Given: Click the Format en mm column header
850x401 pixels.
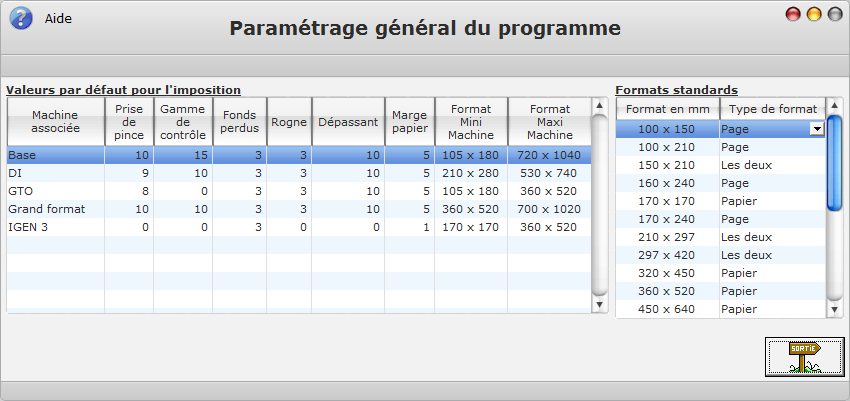Looking at the screenshot, I should [x=667, y=109].
